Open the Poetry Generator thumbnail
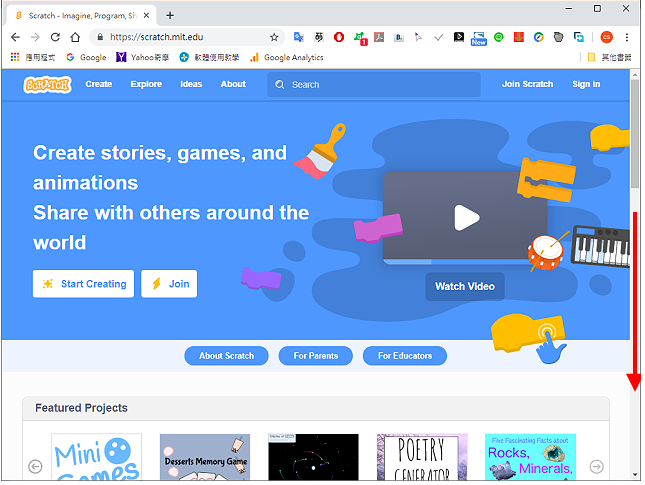Viewport: 645px width, 485px height. click(422, 457)
